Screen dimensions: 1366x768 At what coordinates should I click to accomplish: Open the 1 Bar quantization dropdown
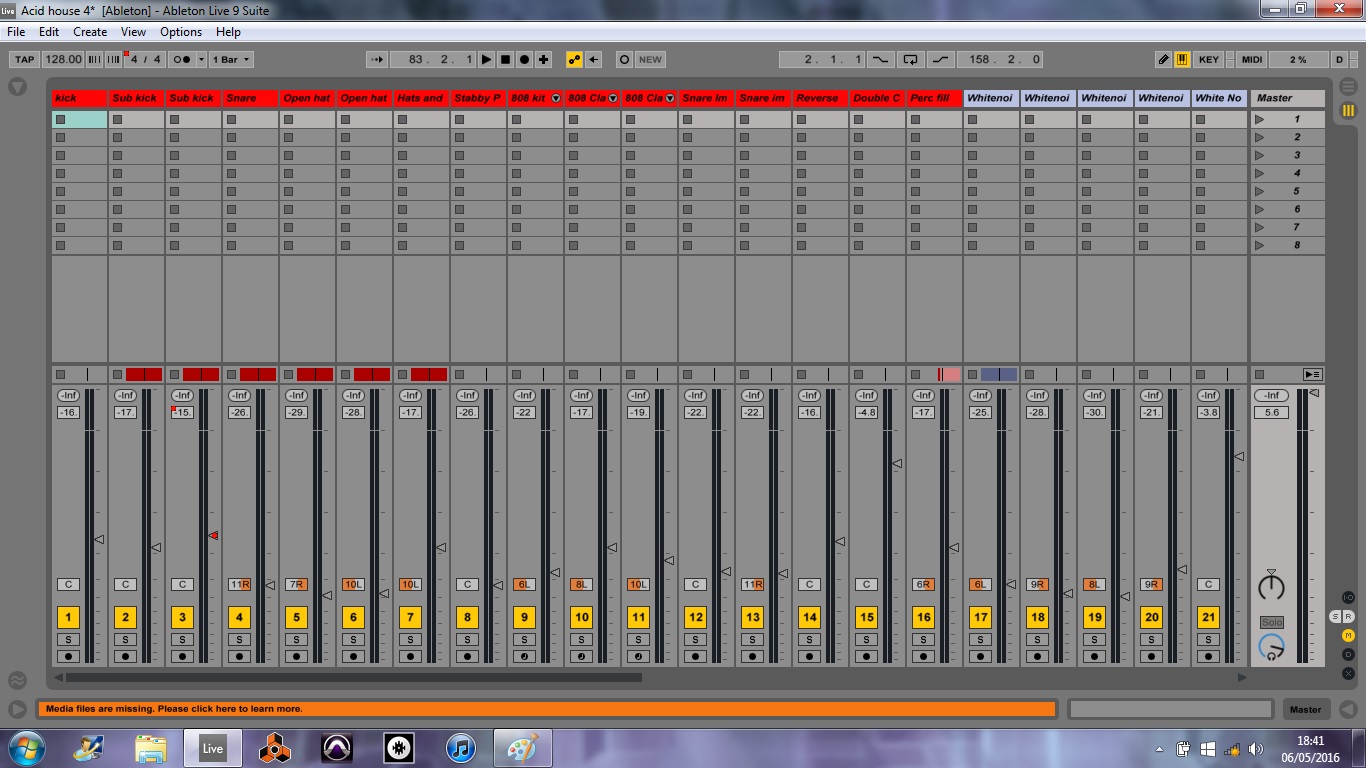[x=231, y=59]
